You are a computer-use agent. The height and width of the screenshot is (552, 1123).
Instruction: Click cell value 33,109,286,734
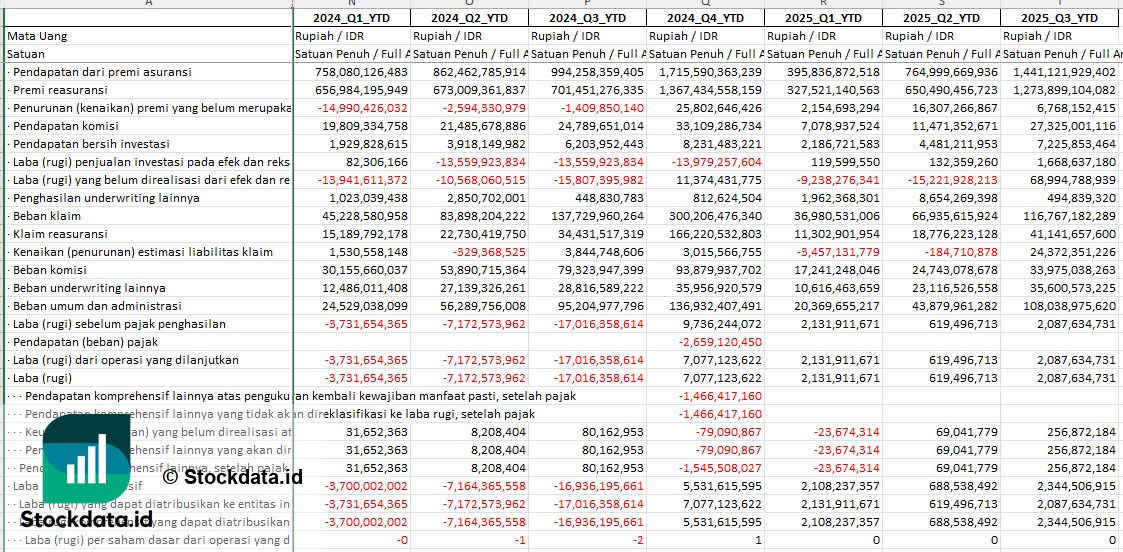click(x=718, y=126)
